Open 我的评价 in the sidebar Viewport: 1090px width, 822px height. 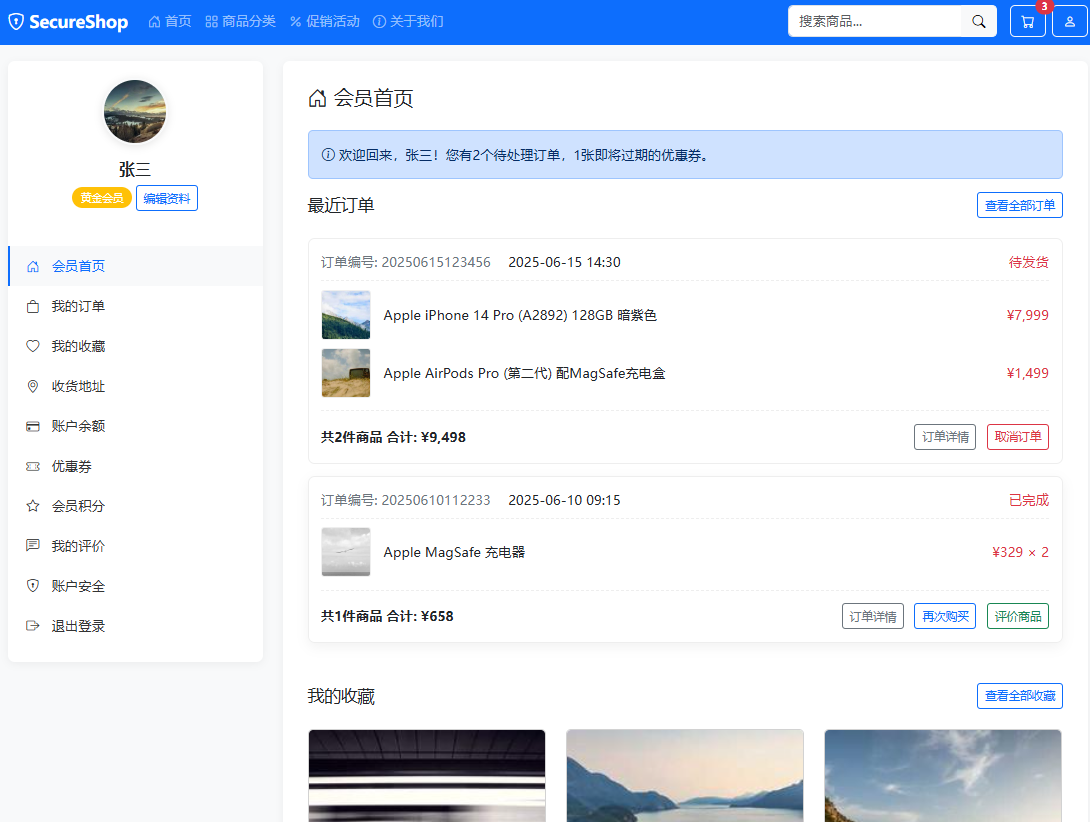[136, 546]
